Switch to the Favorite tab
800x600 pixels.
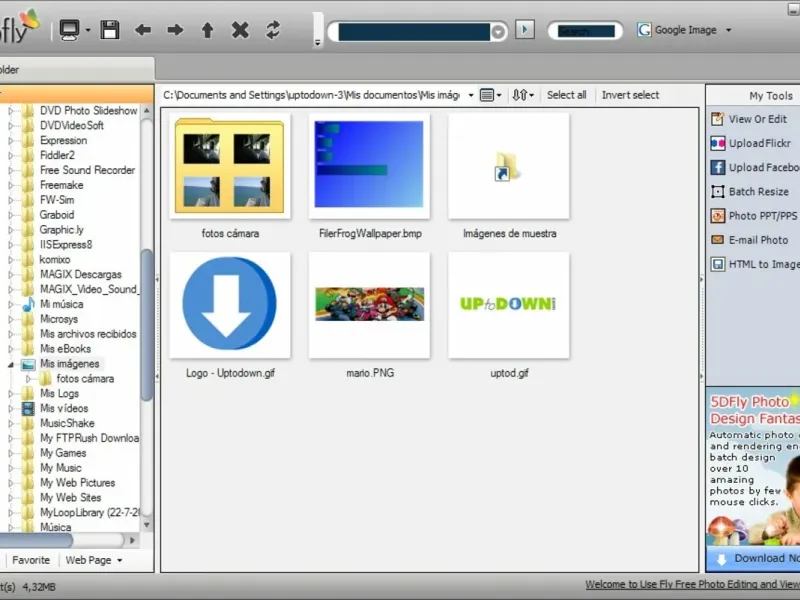[31, 560]
